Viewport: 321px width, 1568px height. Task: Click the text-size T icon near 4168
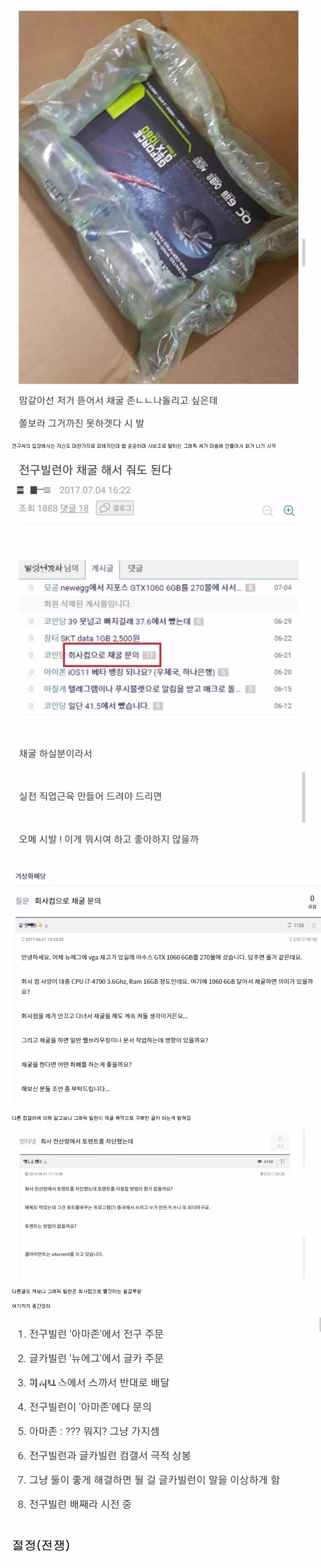[x=283, y=1162]
